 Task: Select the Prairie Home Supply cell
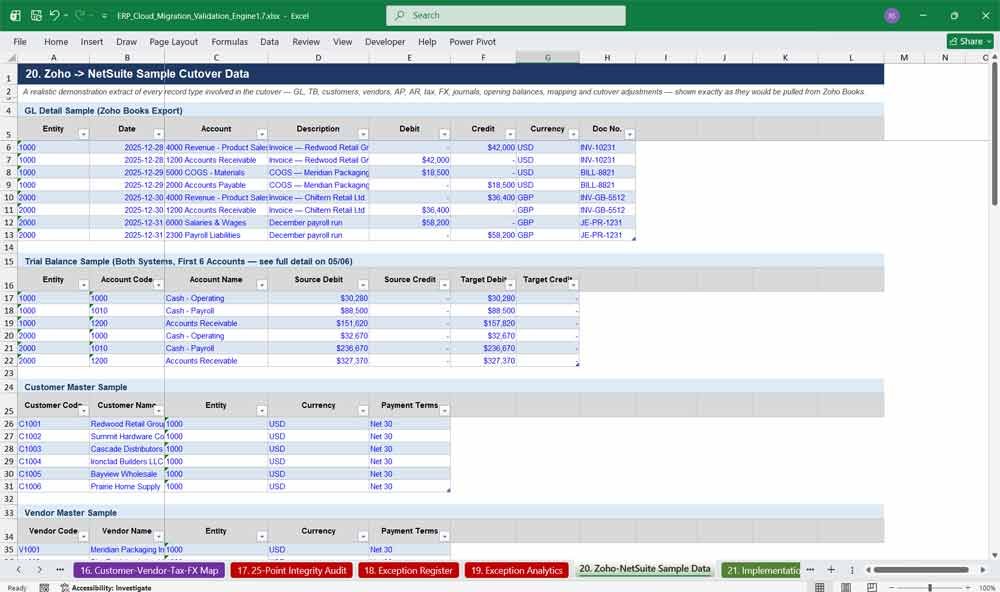(x=127, y=486)
